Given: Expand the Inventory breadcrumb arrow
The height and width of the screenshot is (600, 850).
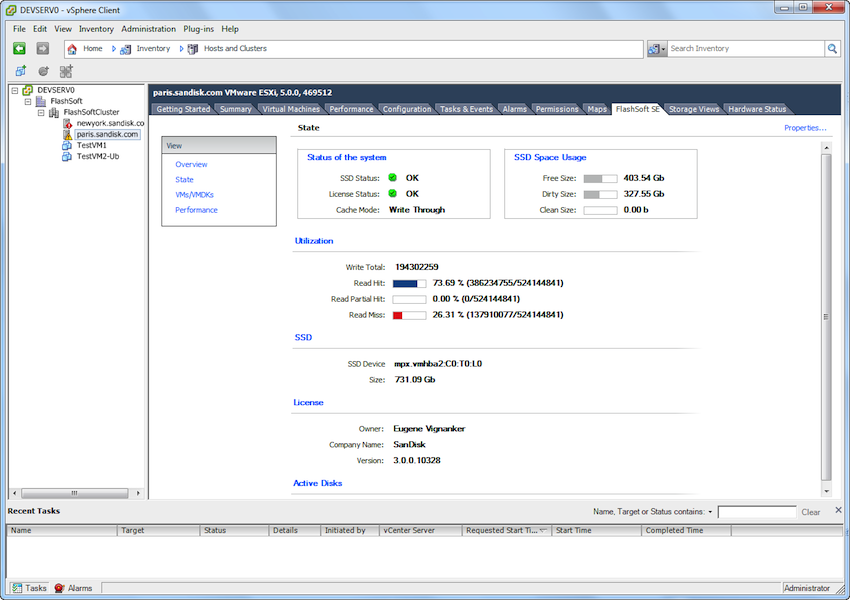Looking at the screenshot, I should coord(181,49).
